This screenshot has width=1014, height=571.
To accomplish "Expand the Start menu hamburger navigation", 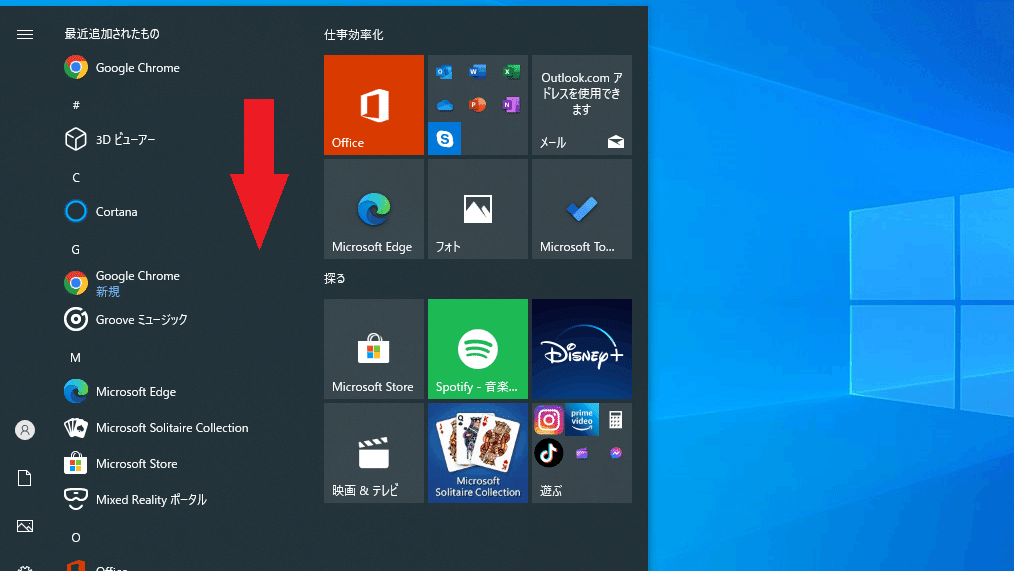I will click(25, 34).
